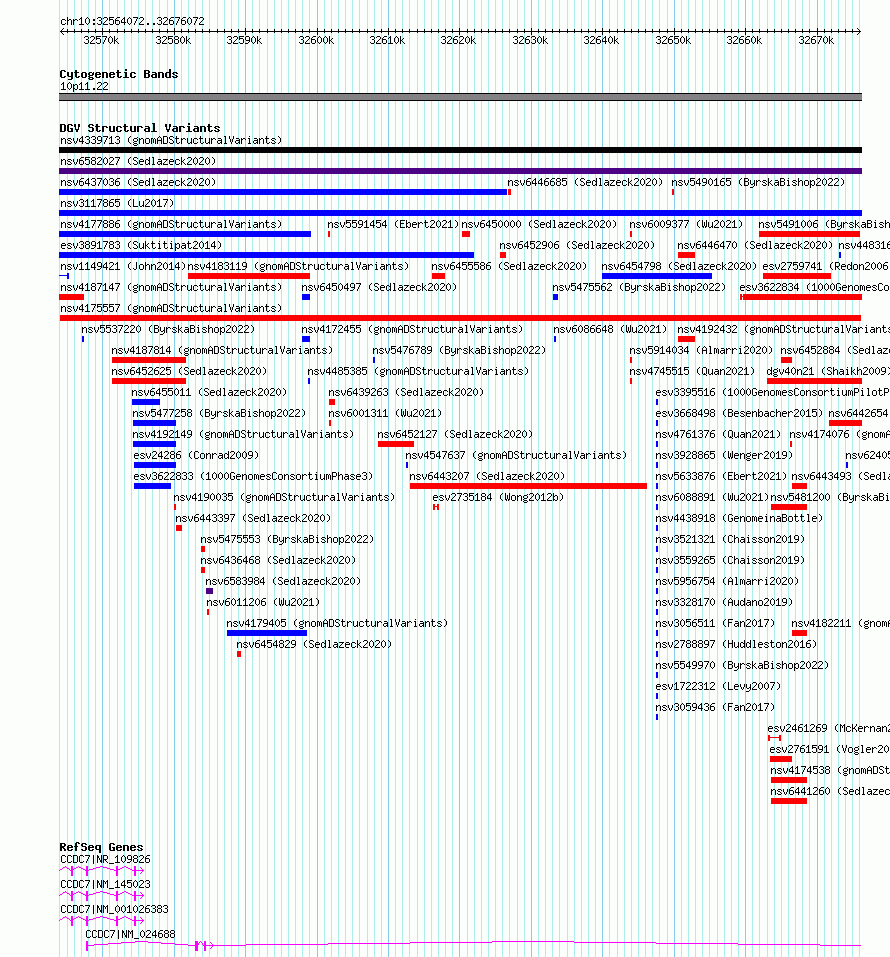
Task: Click nsv6443397 Sedlazeck2020 variant label
Action: 253,518
